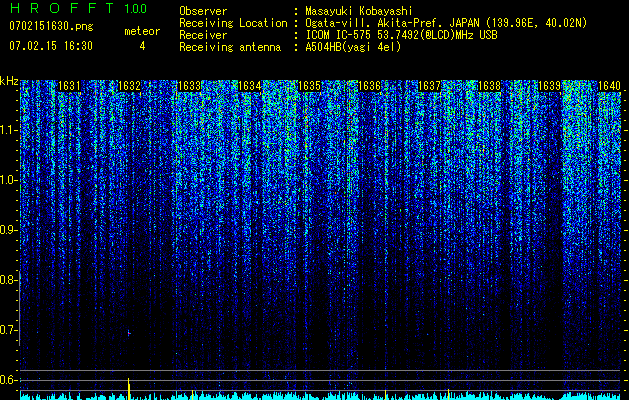629x400 pixels.
Task: Click the 1.1 kHz axis label
Action: tap(8, 130)
